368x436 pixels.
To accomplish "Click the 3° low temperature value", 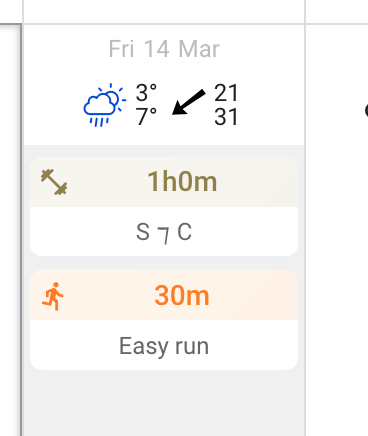I will (146, 93).
